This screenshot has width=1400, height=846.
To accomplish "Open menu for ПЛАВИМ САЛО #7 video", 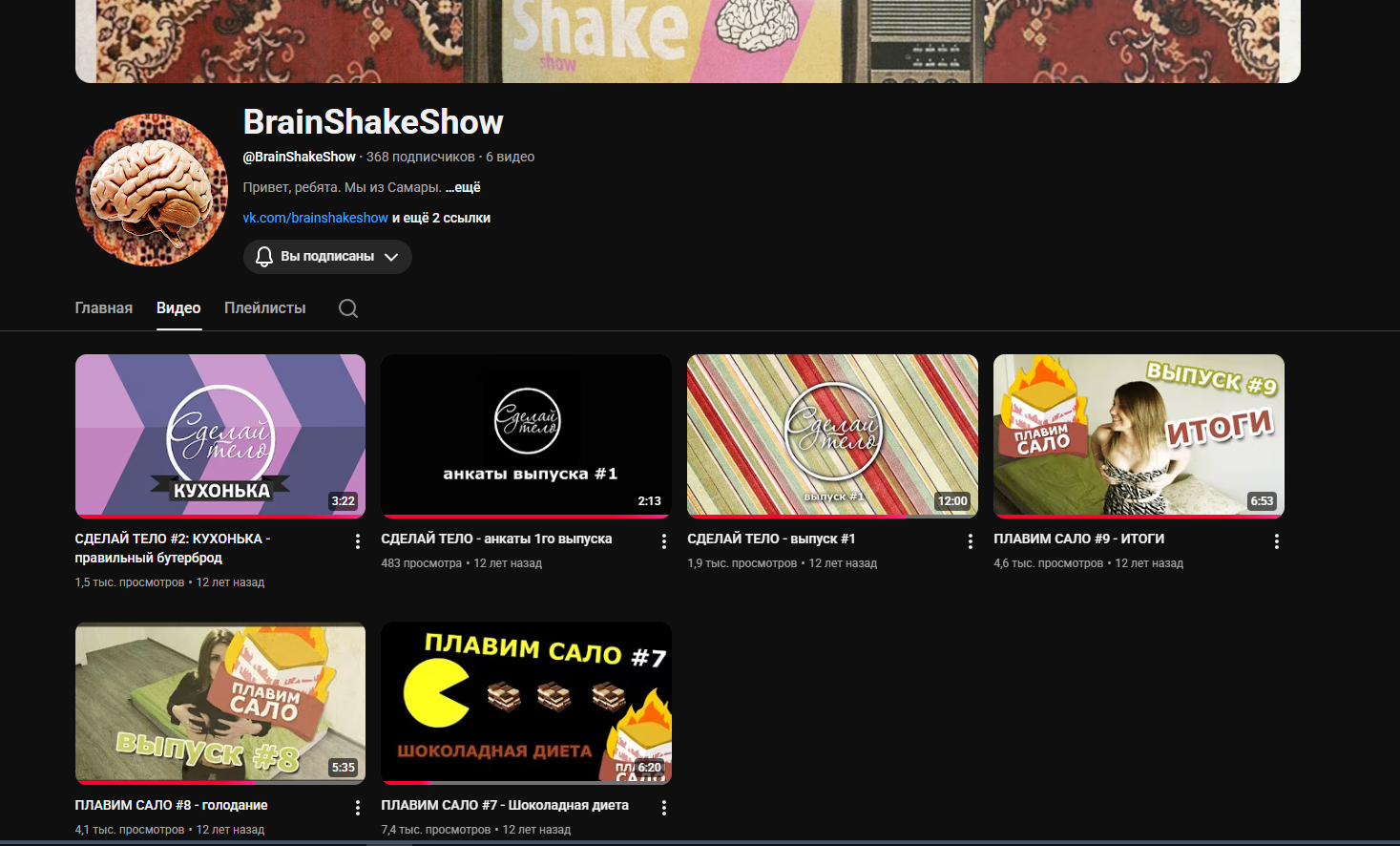I will click(x=664, y=808).
